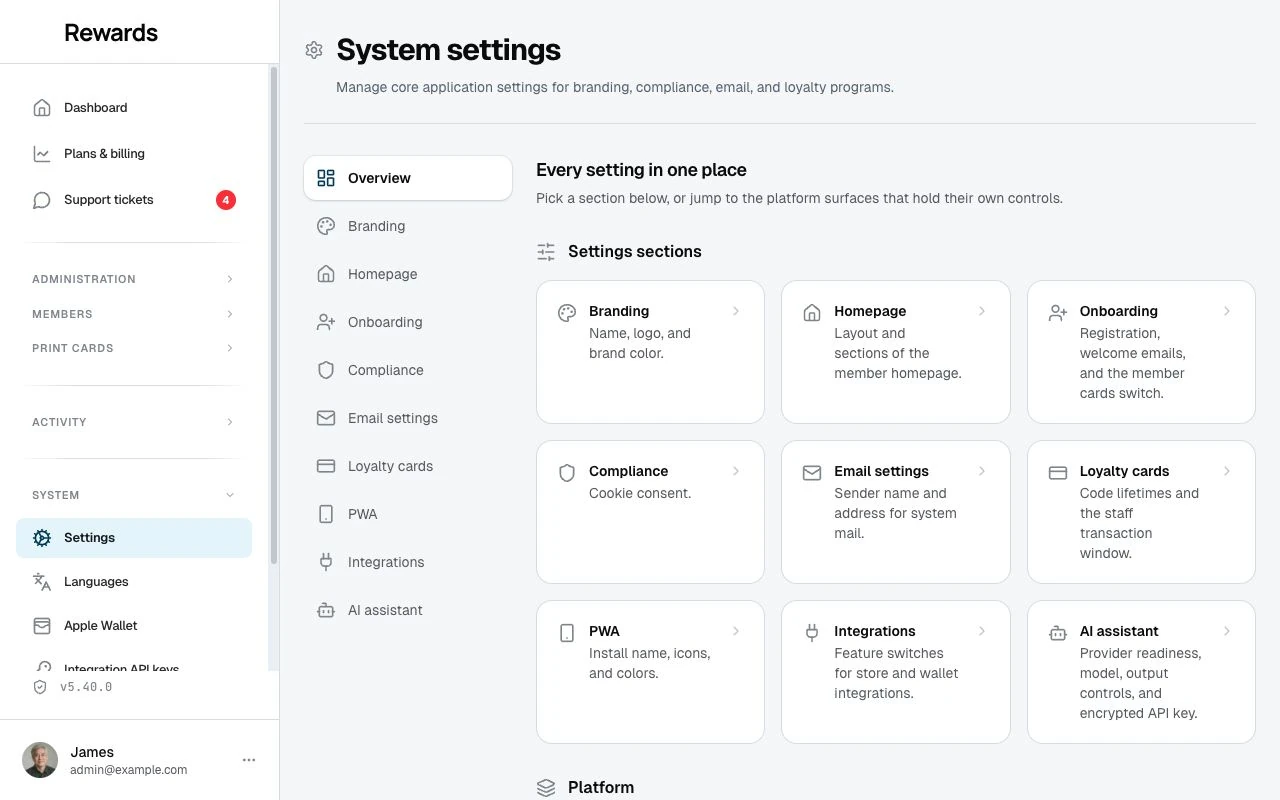Open the Loyalty cards settings card
Viewport: 1280px width, 800px height.
pyautogui.click(x=1141, y=512)
